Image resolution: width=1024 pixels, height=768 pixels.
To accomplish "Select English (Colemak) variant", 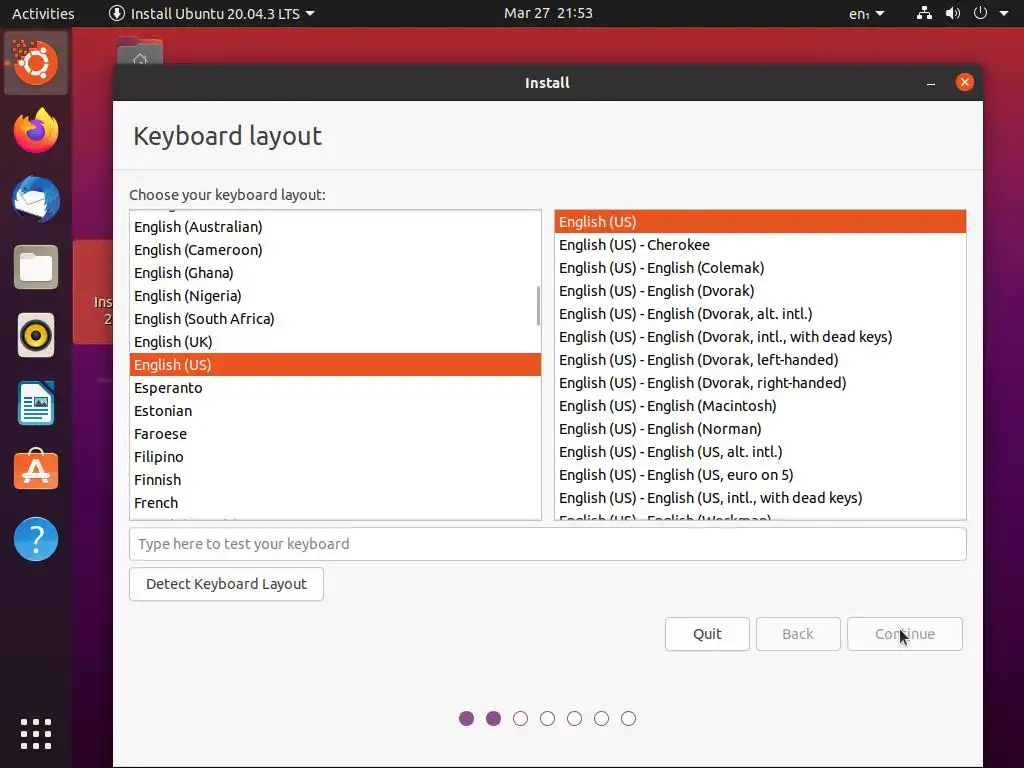I will point(760,268).
